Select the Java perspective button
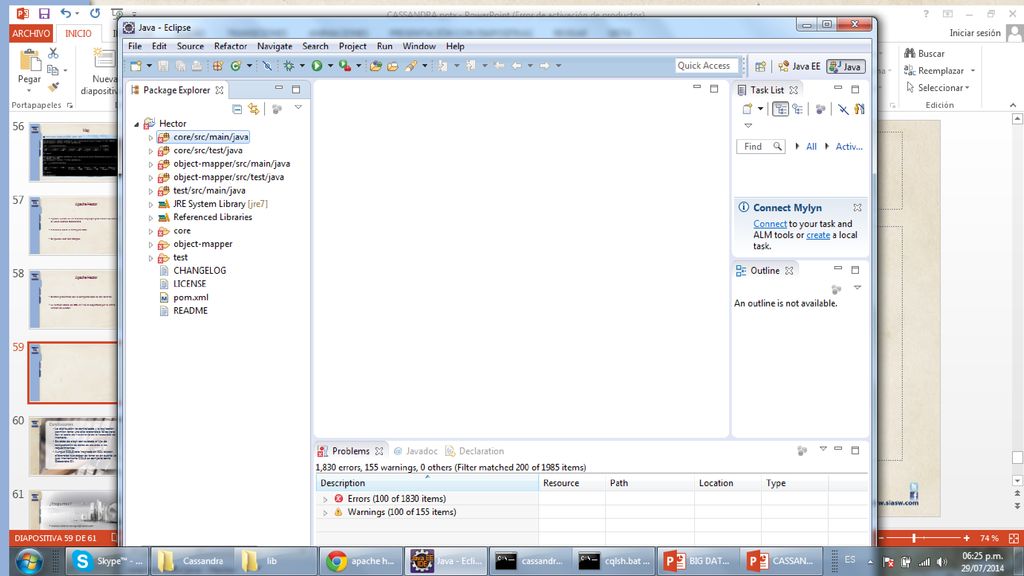The image size is (1024, 576). (846, 67)
